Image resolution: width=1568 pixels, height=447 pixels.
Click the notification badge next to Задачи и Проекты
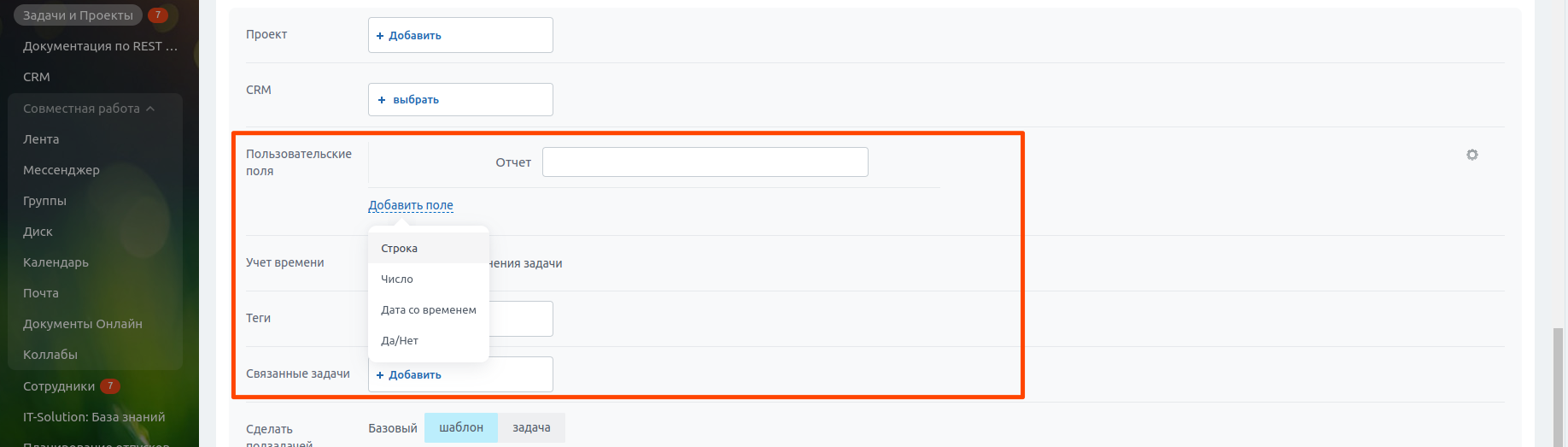(157, 15)
